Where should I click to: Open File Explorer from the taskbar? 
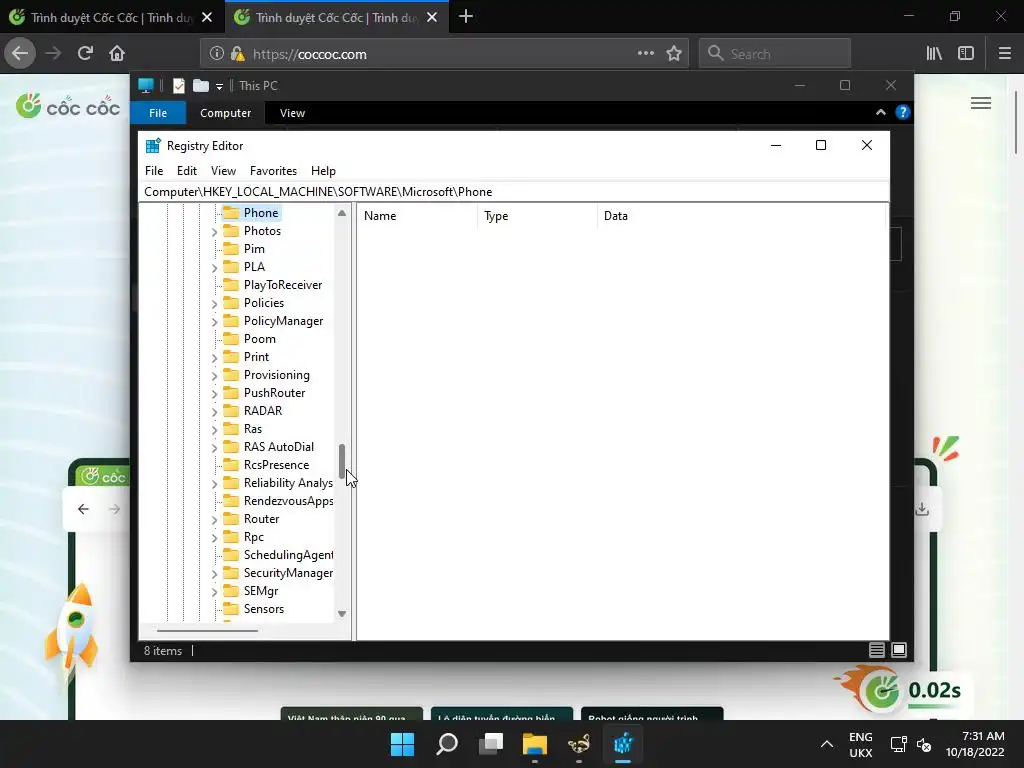534,744
